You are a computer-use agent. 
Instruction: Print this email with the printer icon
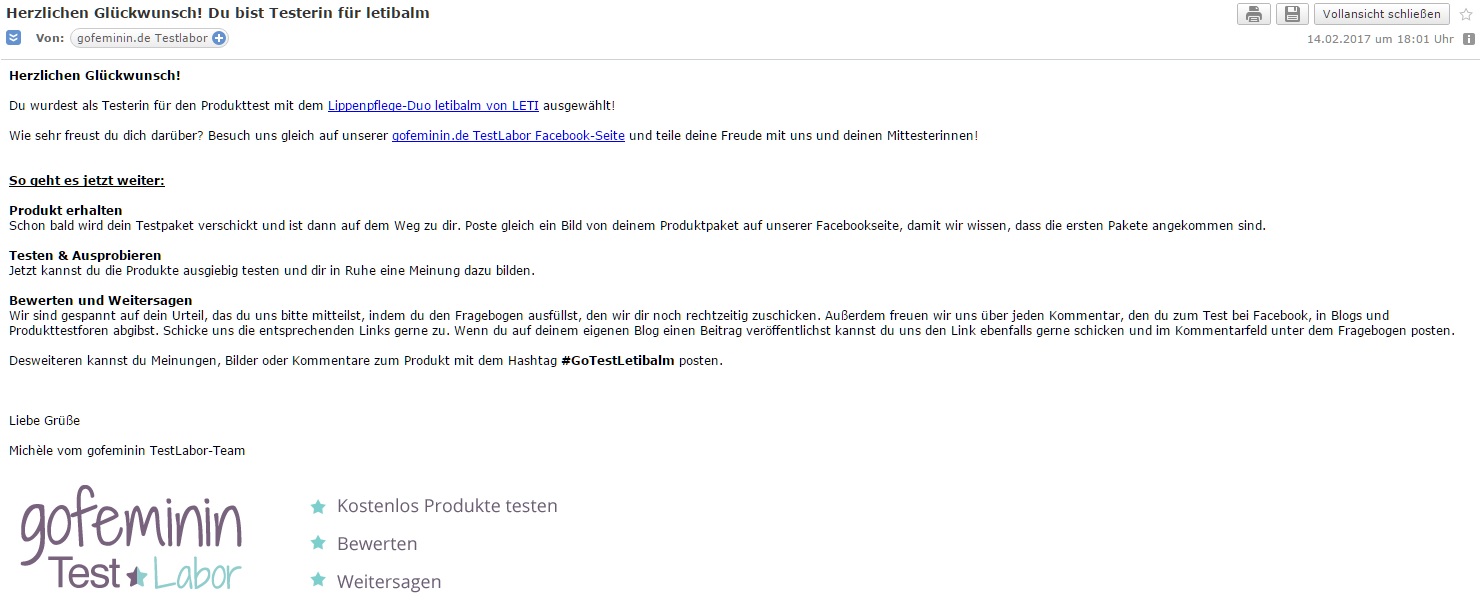[1253, 14]
